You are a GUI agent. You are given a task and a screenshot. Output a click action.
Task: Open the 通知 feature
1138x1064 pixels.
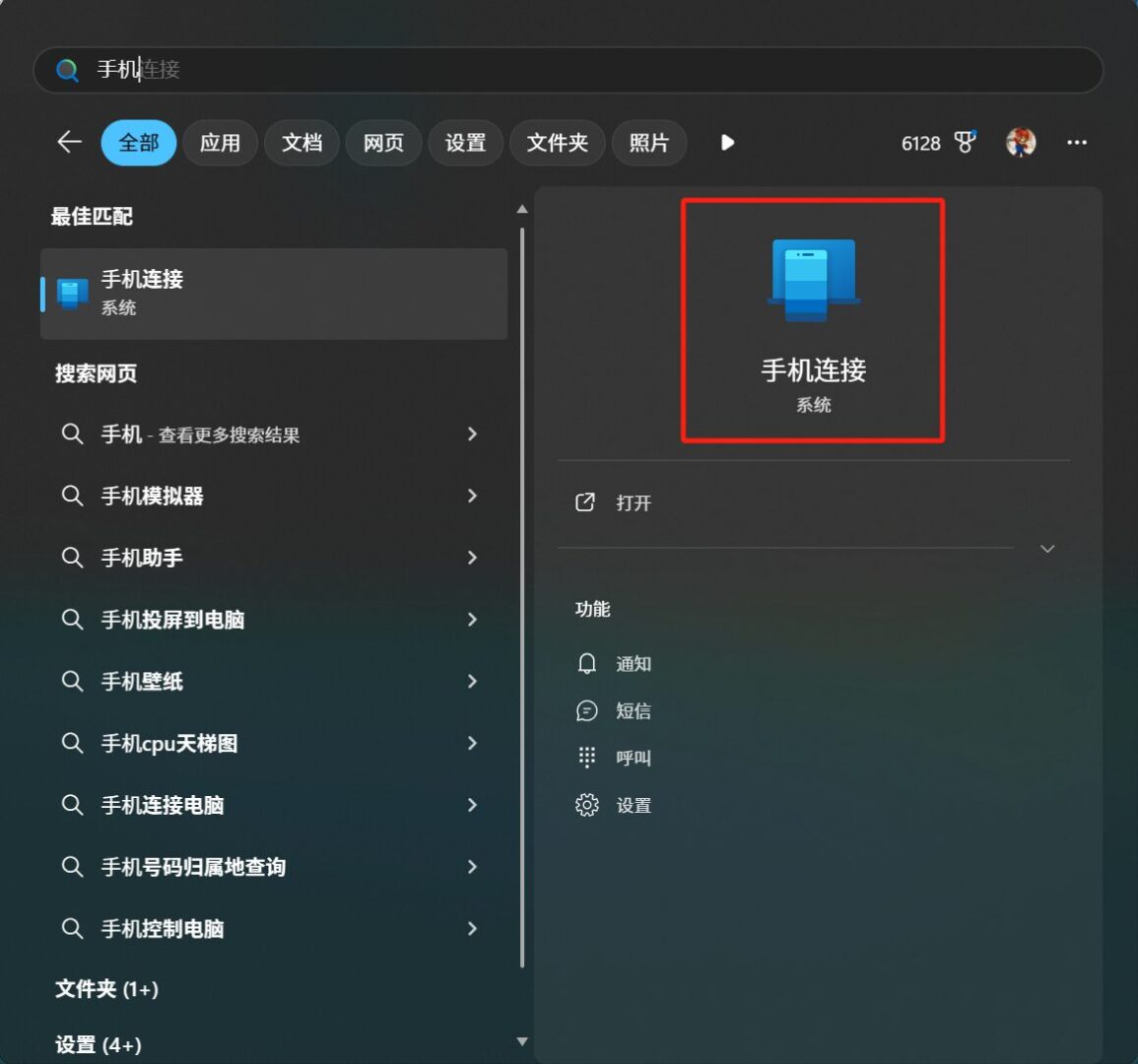[x=633, y=663]
